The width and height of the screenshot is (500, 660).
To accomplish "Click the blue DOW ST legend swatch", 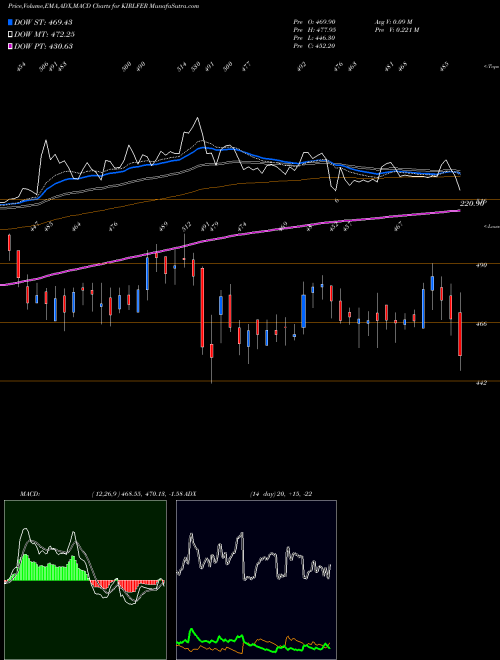I will click(10, 22).
